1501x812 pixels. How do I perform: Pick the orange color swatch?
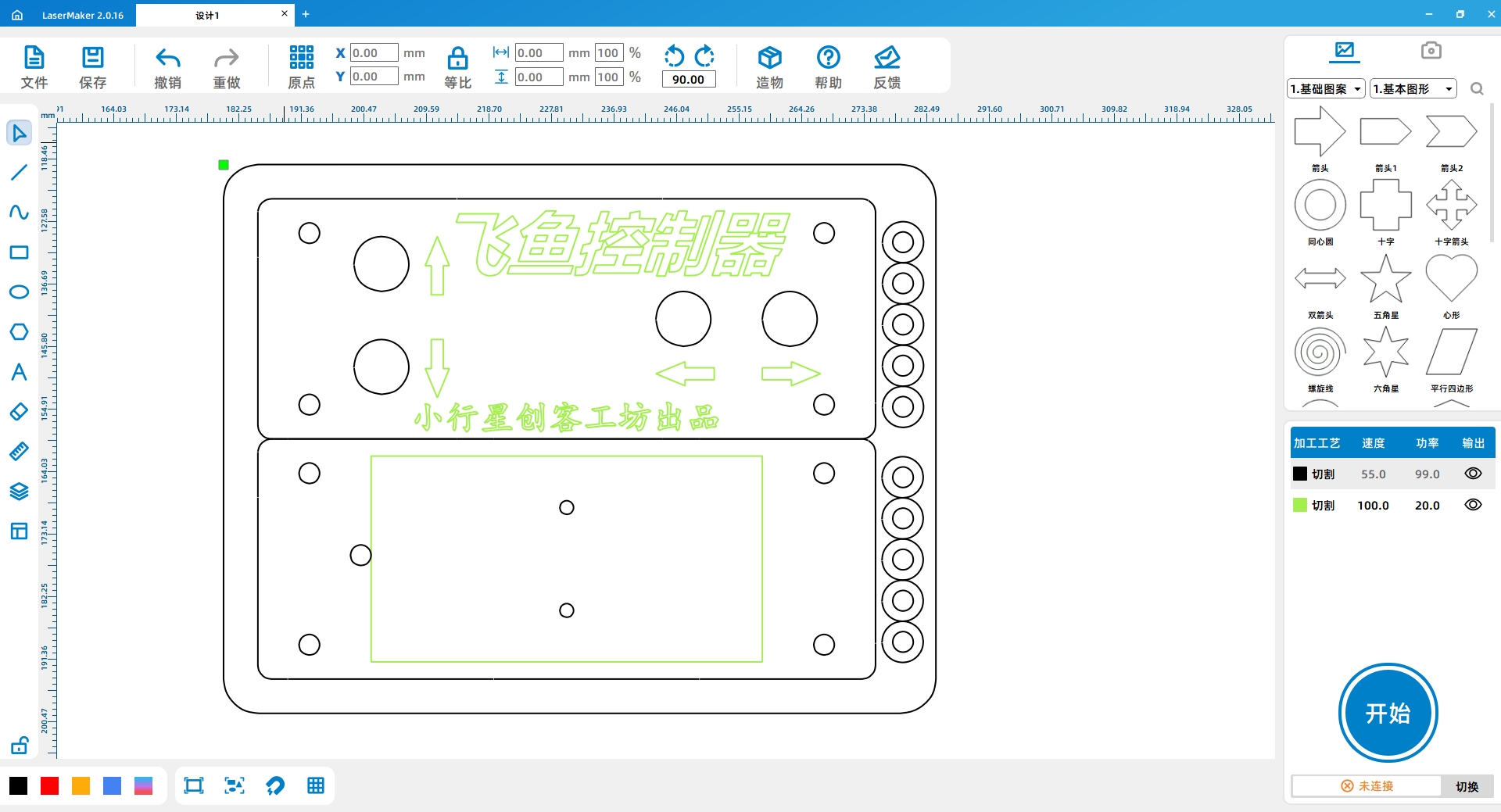click(x=81, y=785)
